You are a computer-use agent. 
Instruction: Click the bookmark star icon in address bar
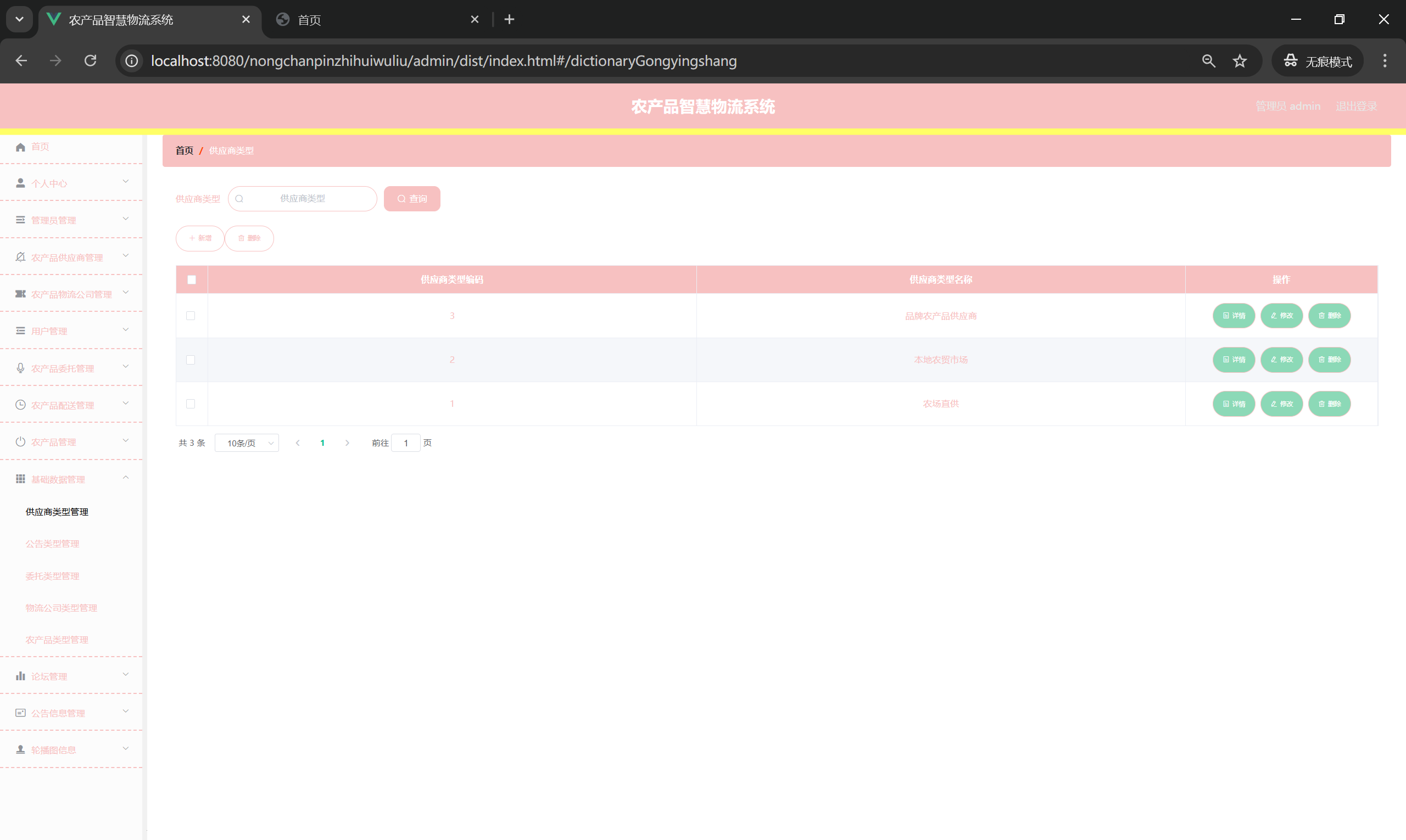pyautogui.click(x=1240, y=61)
